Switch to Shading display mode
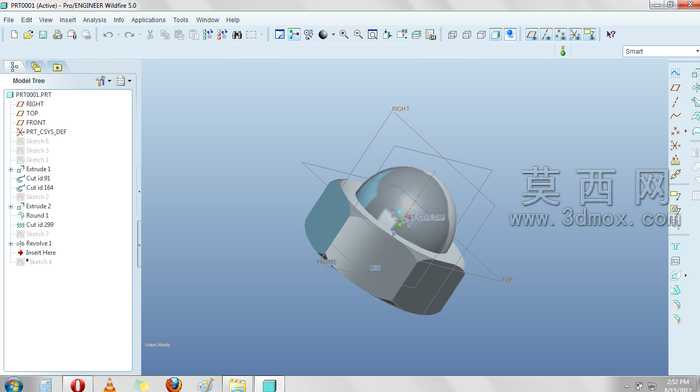This screenshot has width=700, height=392. tap(496, 34)
